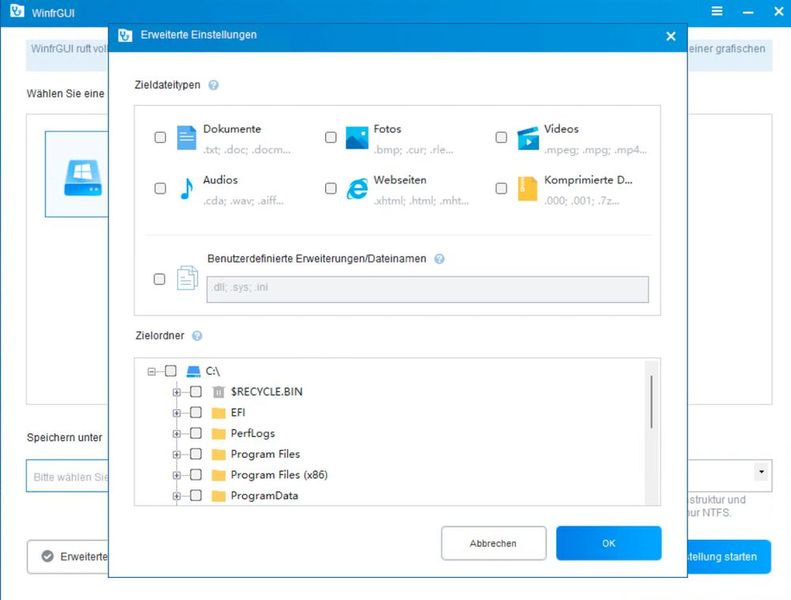Click the Webseiten browser icon
Image resolution: width=791 pixels, height=600 pixels.
(x=357, y=189)
